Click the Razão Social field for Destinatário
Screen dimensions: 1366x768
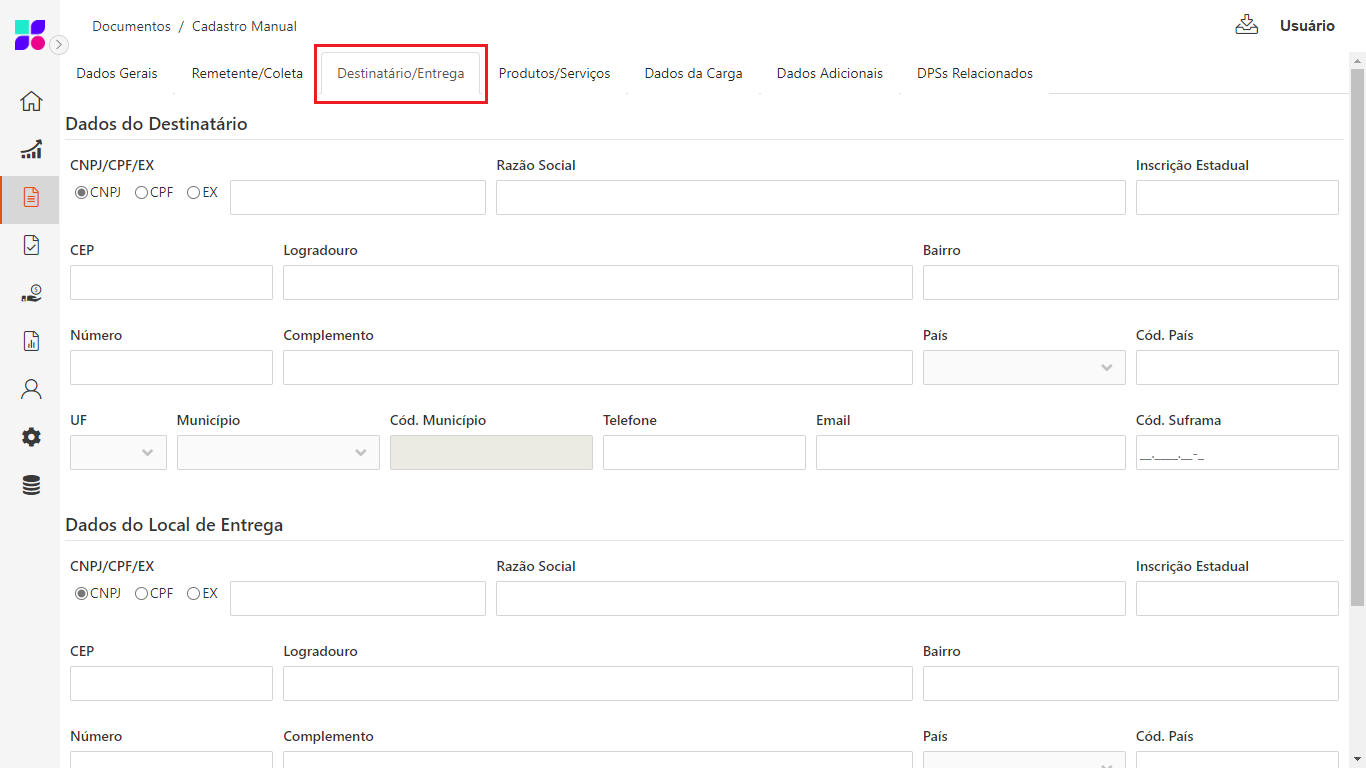tap(810, 198)
